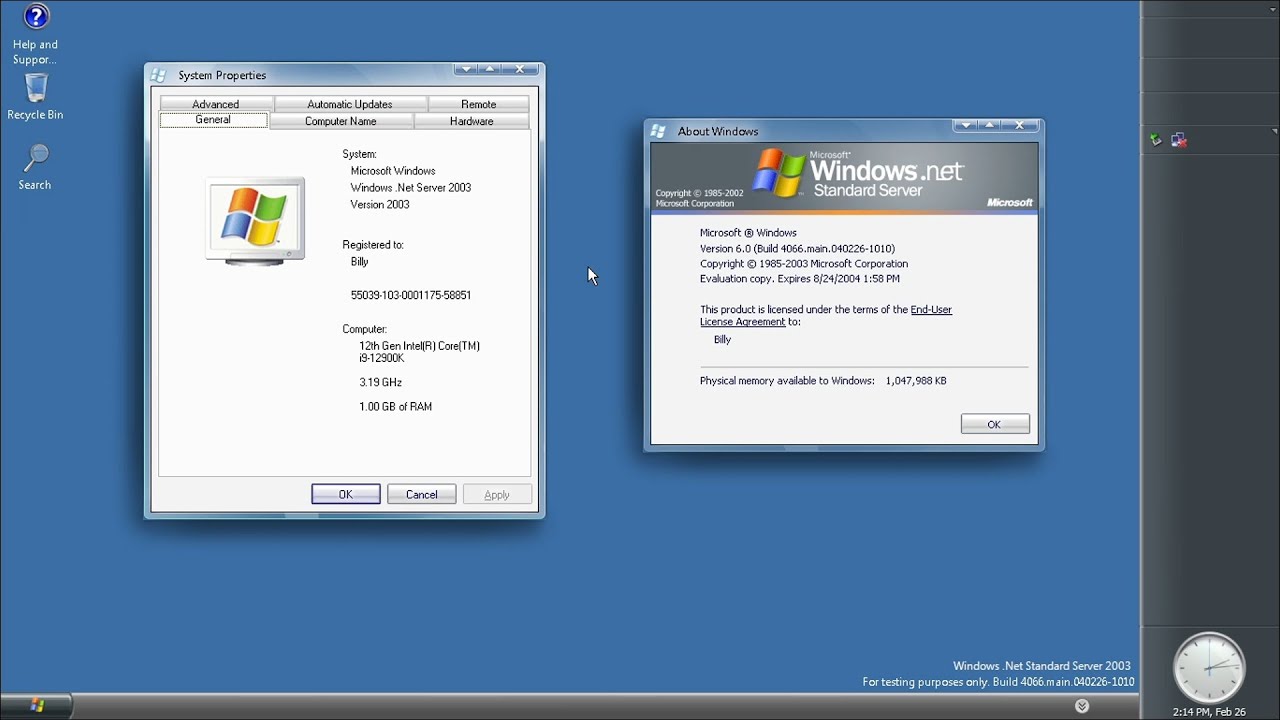
Task: Click the 'Evaluation copy. Expires 8/24/2004' line
Action: pos(800,279)
